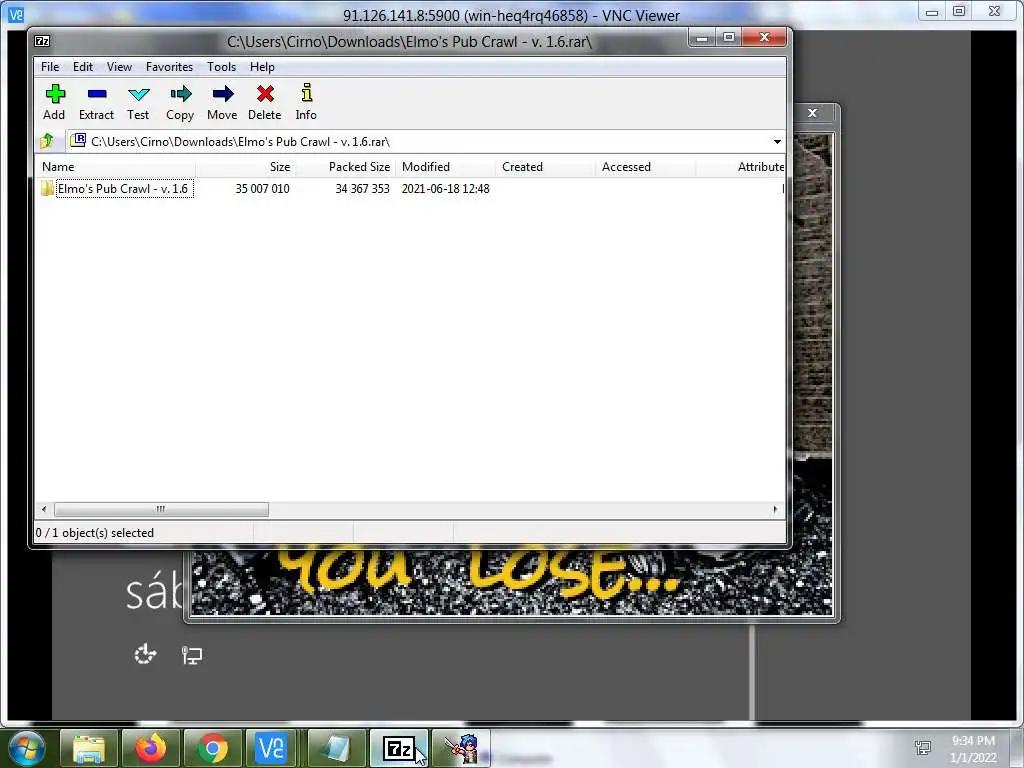Close the 7-Zip archive window
This screenshot has width=1024, height=768.
click(765, 38)
